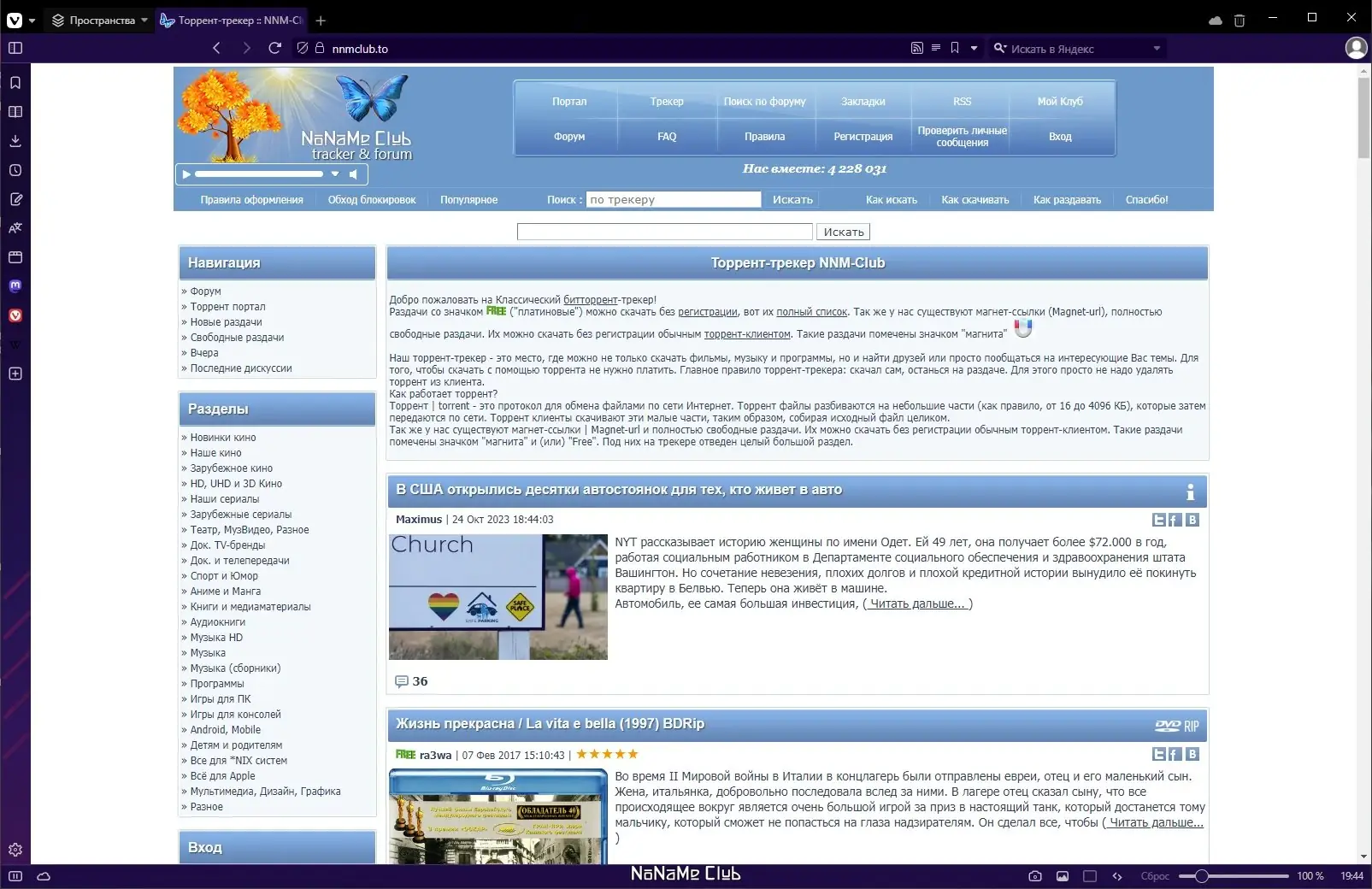This screenshot has height=889, width=1372.
Task: Switch to Reader view using the address bar icon
Action: 936,49
